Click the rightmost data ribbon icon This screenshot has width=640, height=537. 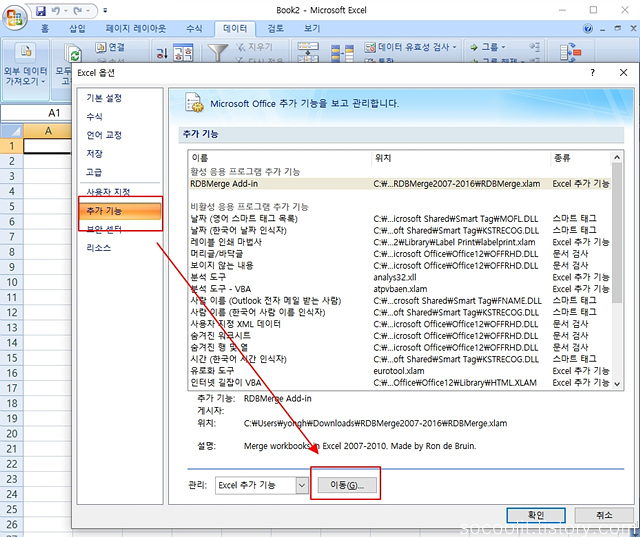click(571, 53)
